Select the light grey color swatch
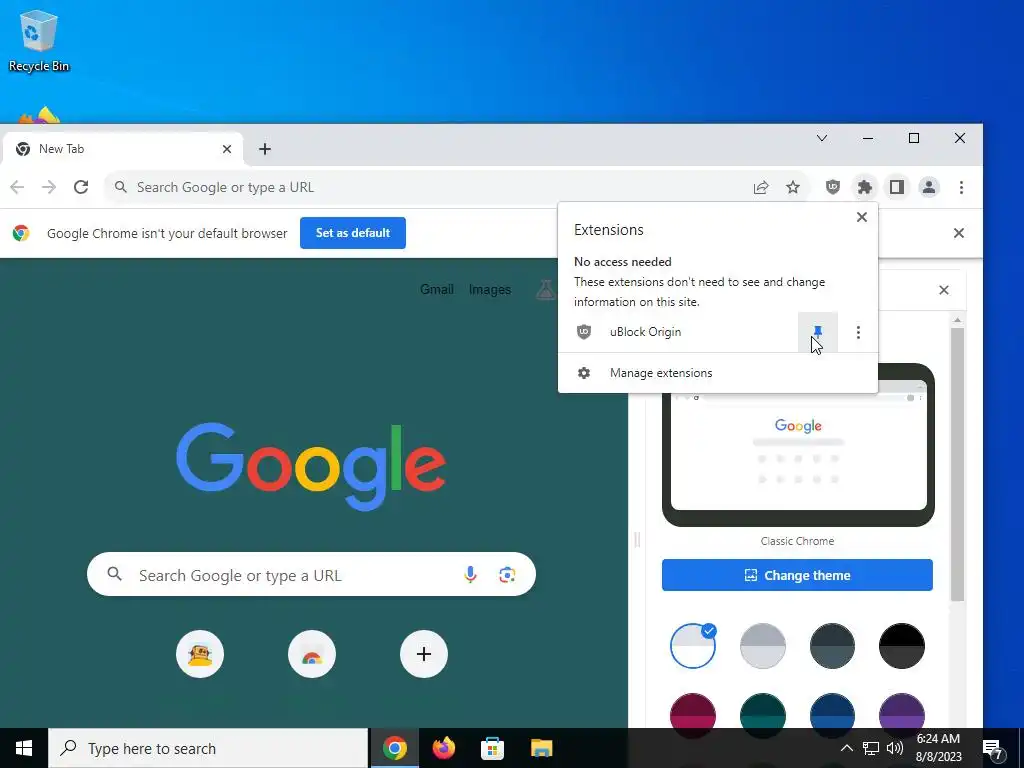The image size is (1024, 768). coord(763,646)
